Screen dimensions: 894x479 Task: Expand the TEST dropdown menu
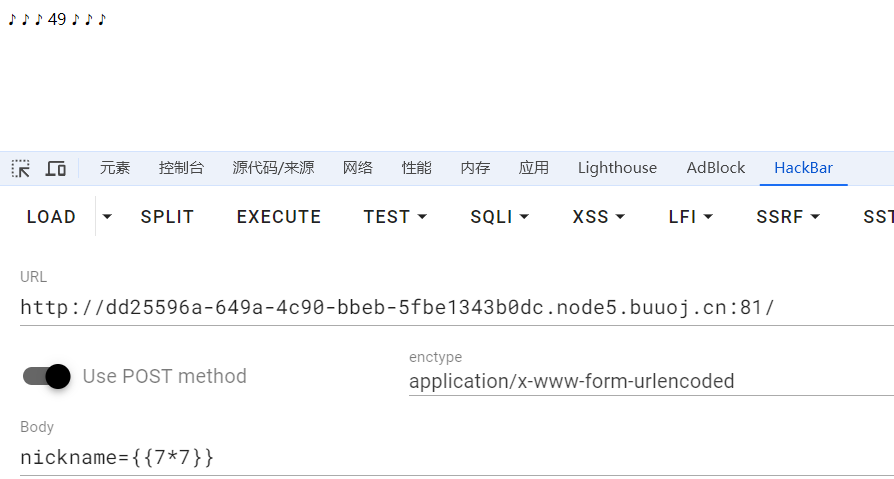tap(395, 217)
